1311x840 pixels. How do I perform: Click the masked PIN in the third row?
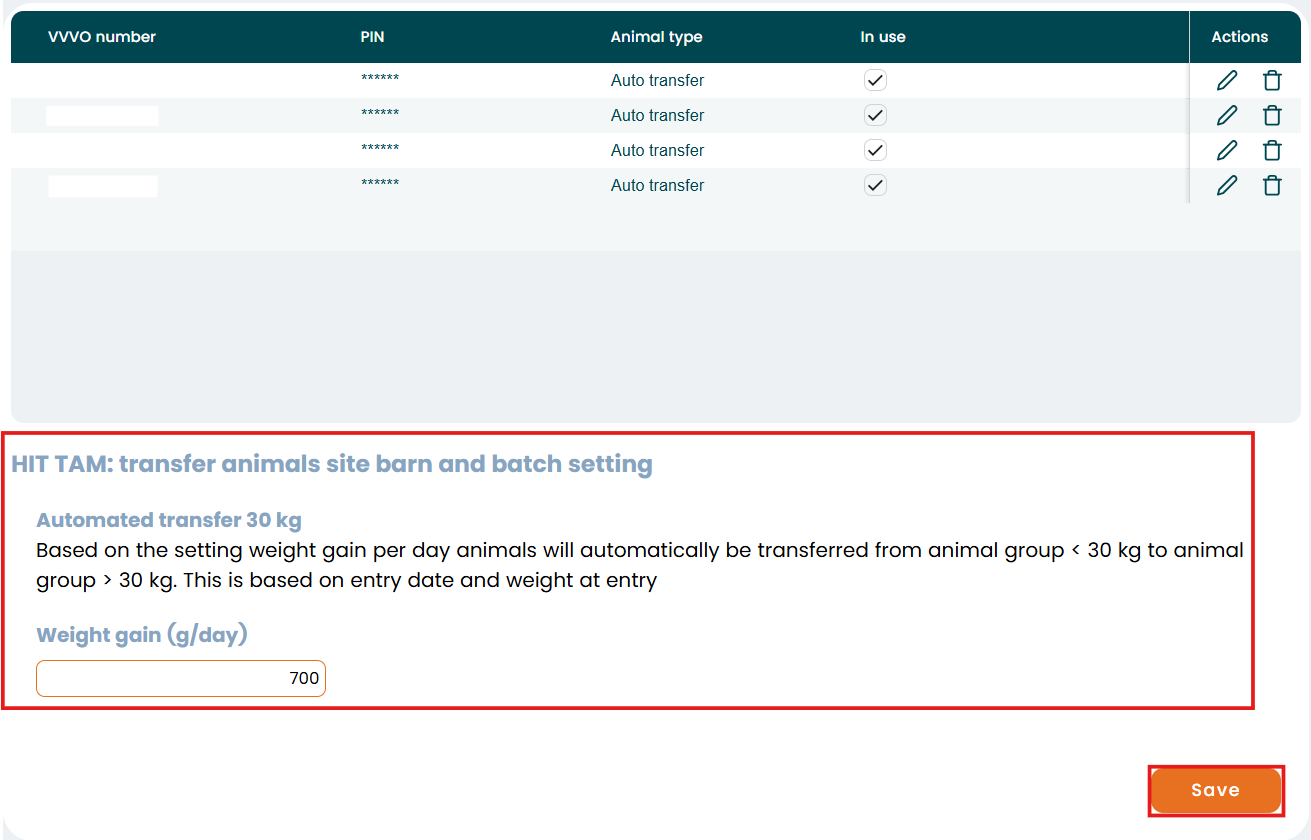coord(380,149)
